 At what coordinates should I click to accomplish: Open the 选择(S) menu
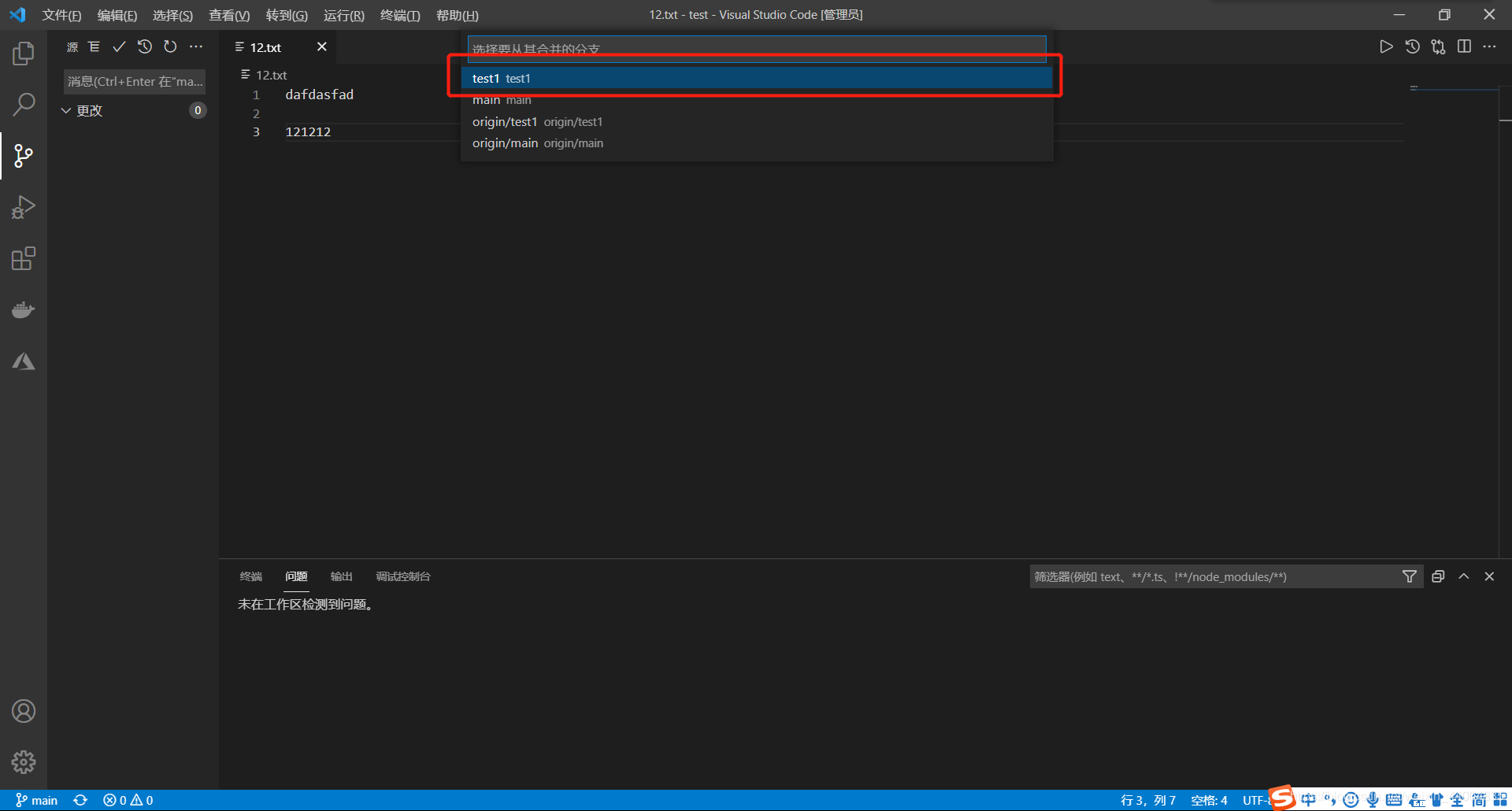[172, 15]
